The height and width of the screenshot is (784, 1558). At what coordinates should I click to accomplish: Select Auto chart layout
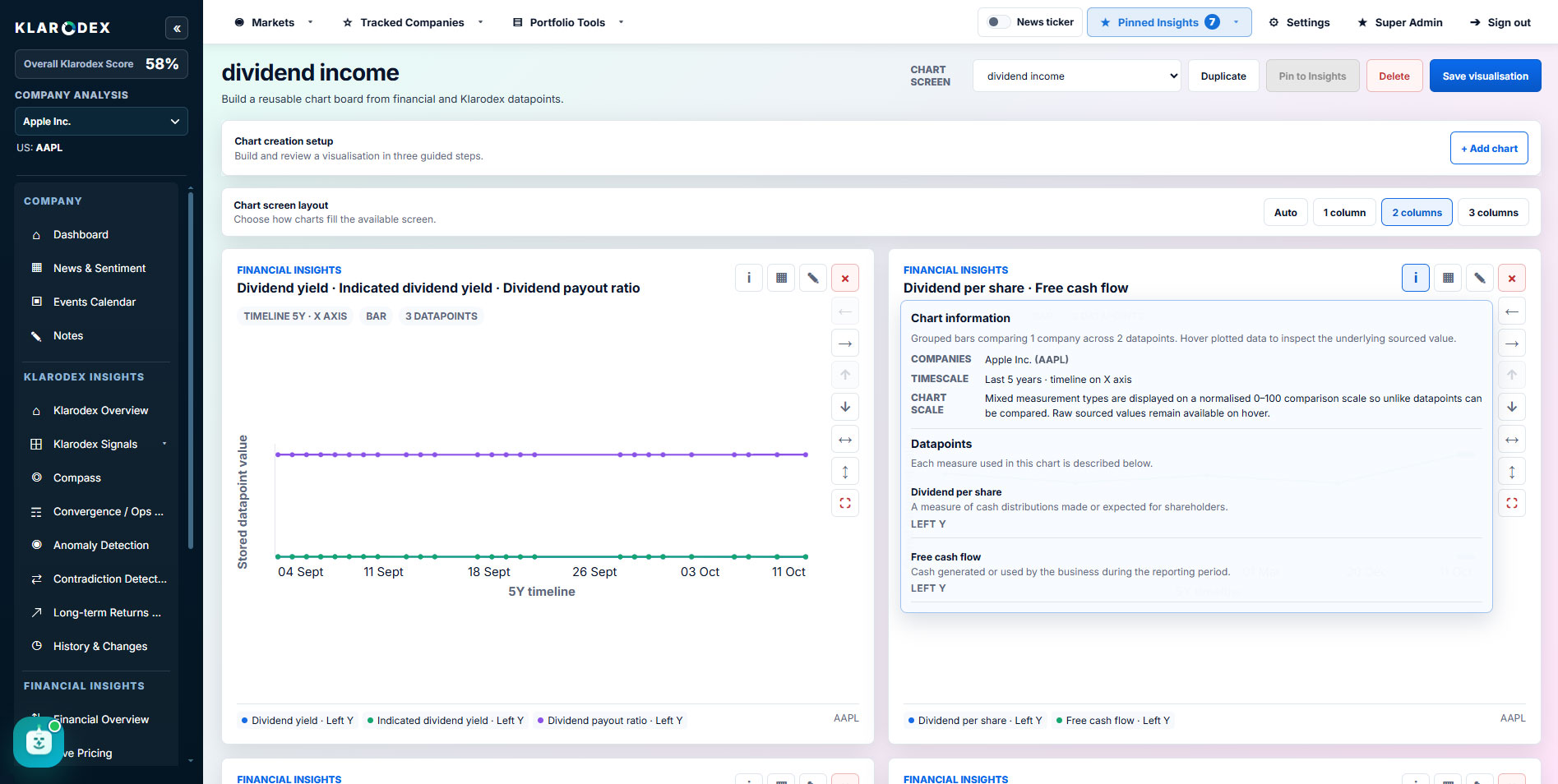click(1285, 212)
